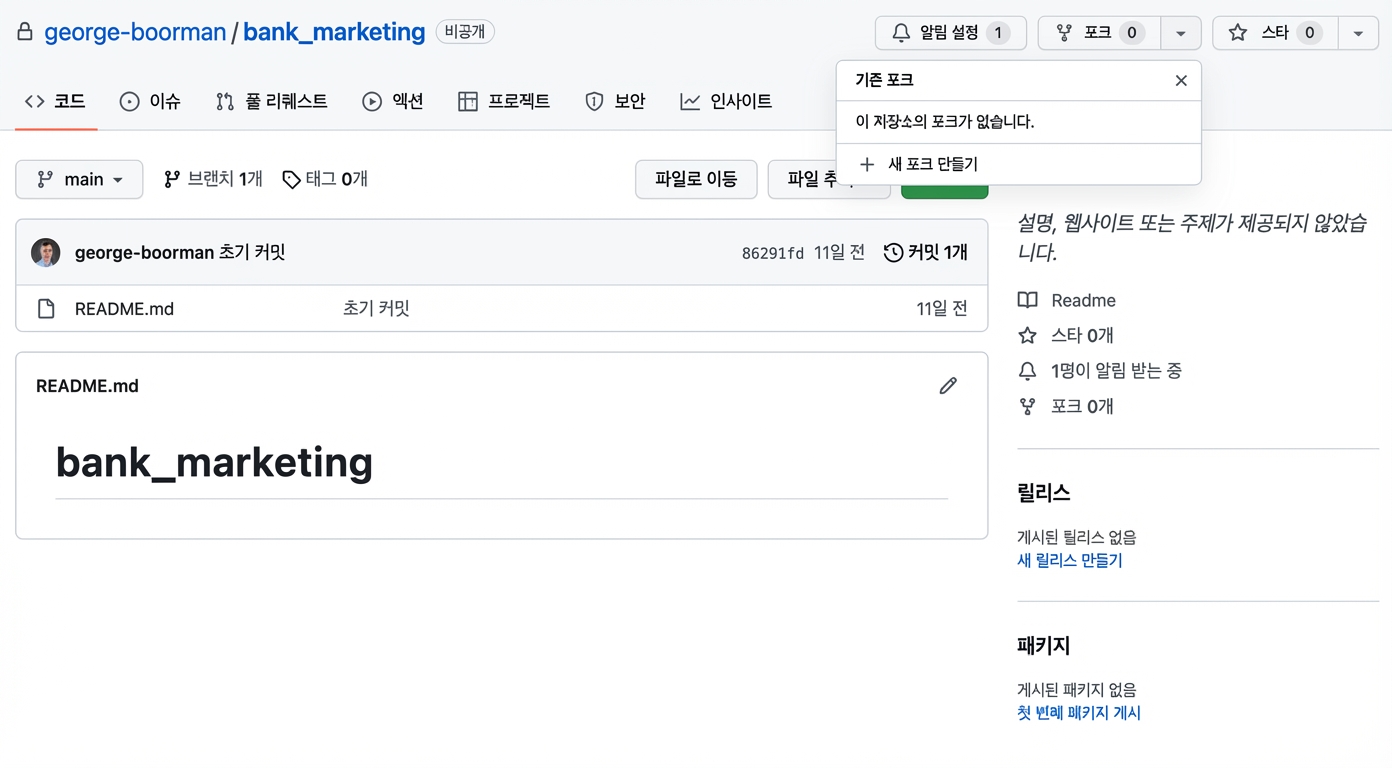Click the star icon in 스타 button

[1238, 33]
